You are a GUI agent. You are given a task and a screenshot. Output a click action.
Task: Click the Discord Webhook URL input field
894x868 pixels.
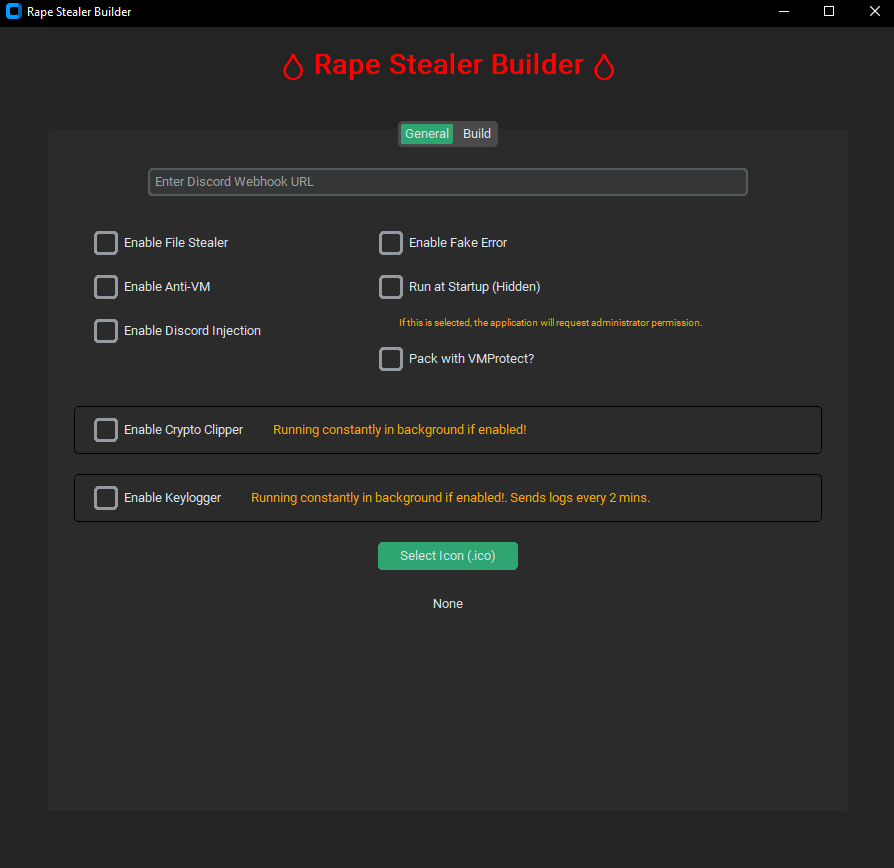pyautogui.click(x=448, y=182)
